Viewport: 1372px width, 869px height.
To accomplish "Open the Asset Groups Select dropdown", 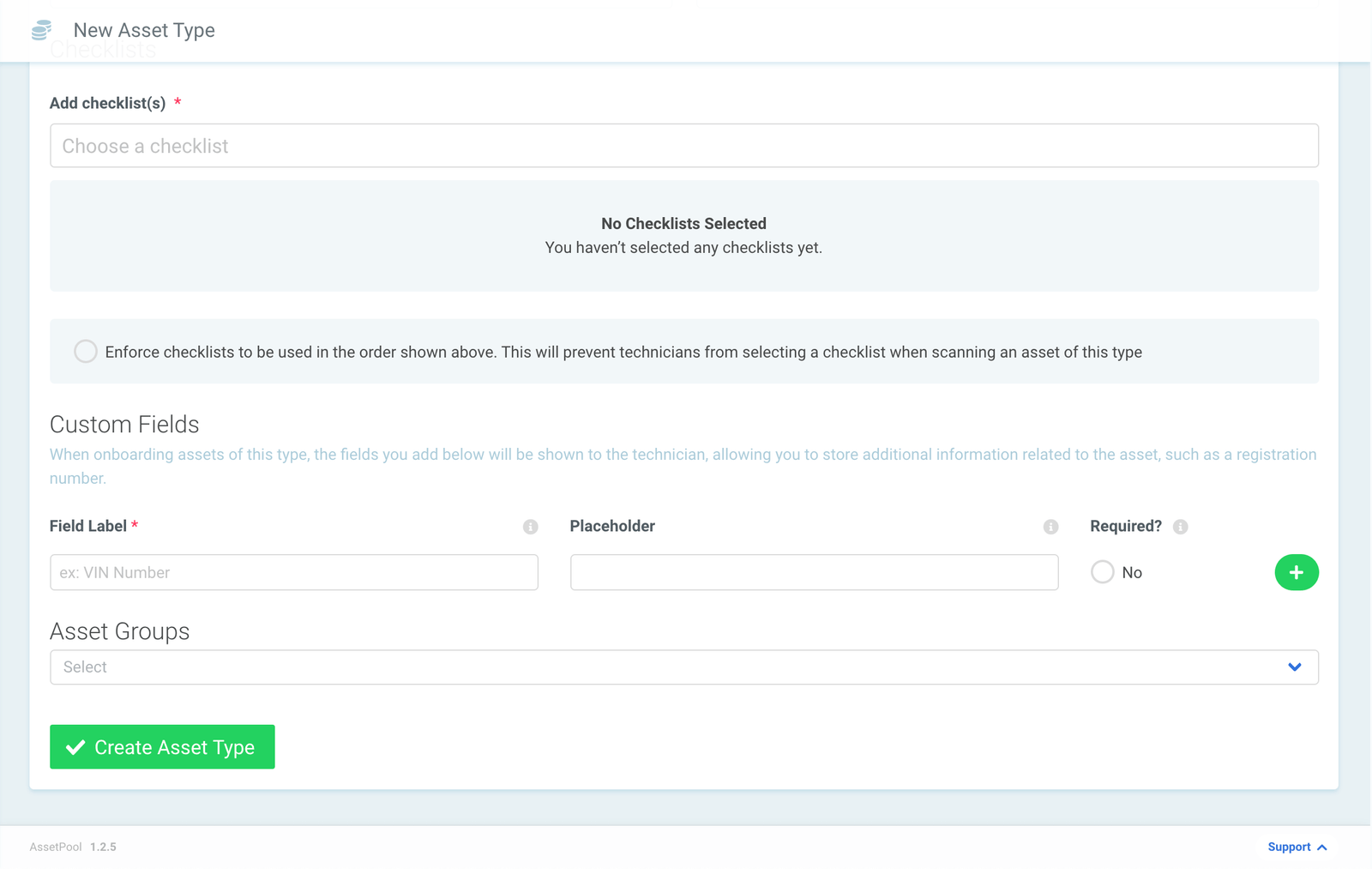I will pos(684,667).
